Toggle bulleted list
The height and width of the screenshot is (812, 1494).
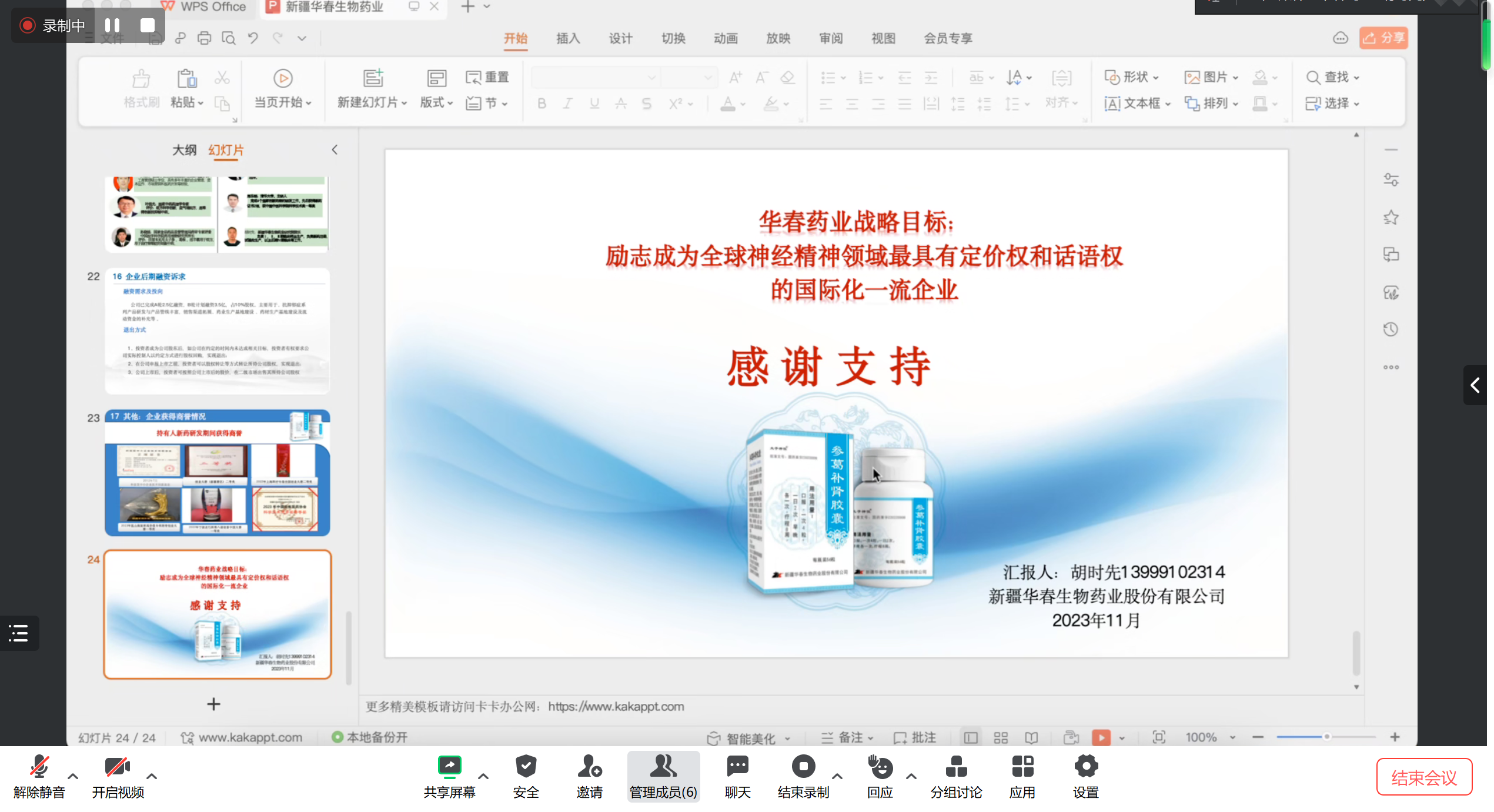click(x=828, y=77)
